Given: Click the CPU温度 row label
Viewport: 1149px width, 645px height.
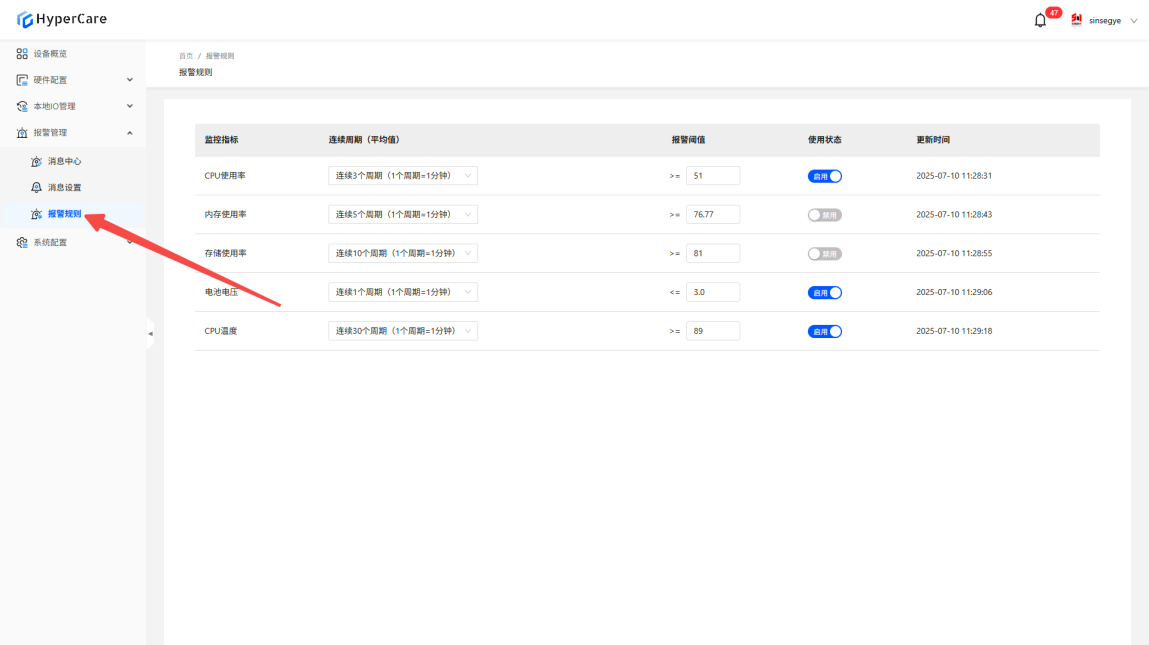Looking at the screenshot, I should (x=221, y=331).
